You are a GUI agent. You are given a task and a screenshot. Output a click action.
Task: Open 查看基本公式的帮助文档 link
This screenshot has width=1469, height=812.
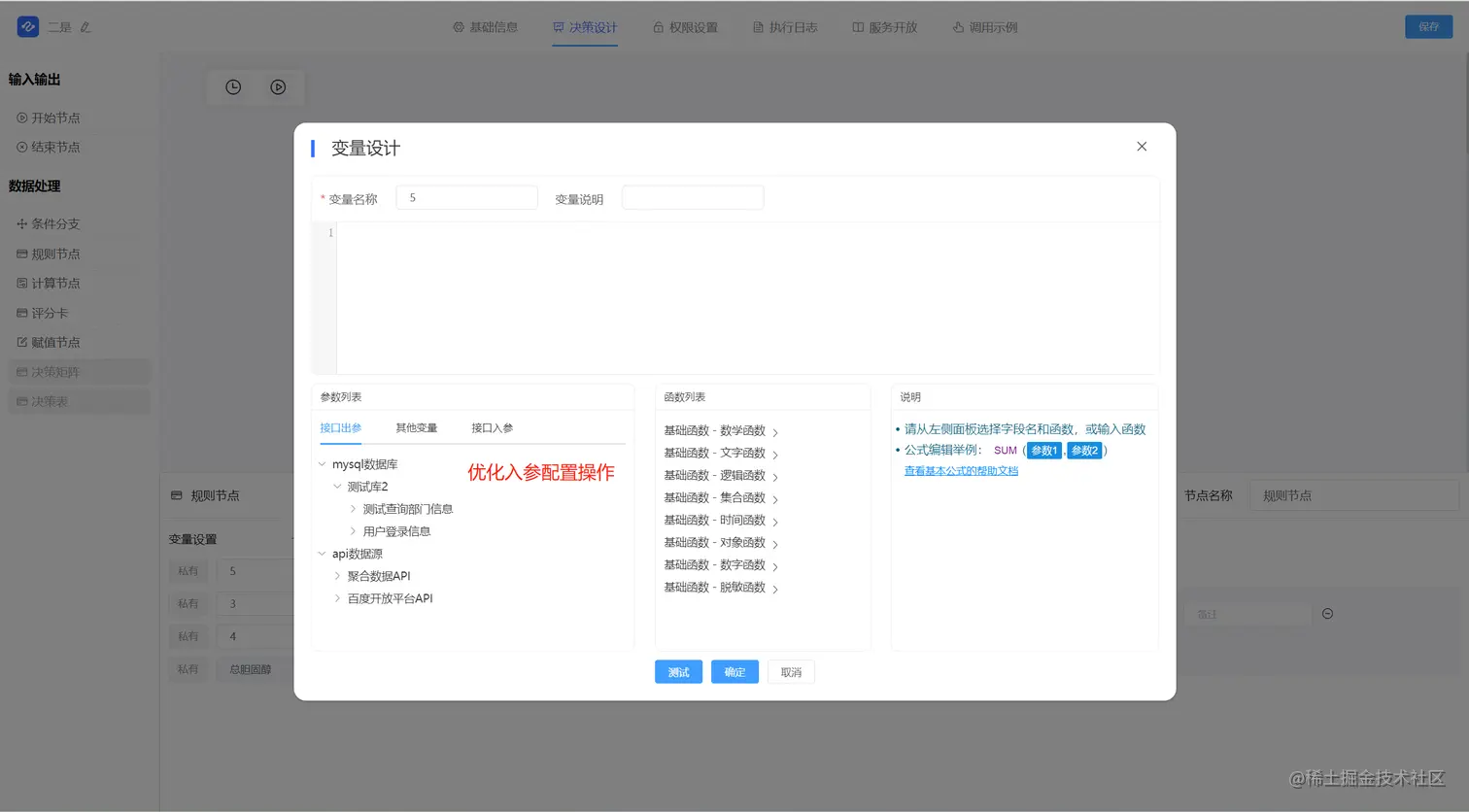(x=961, y=471)
